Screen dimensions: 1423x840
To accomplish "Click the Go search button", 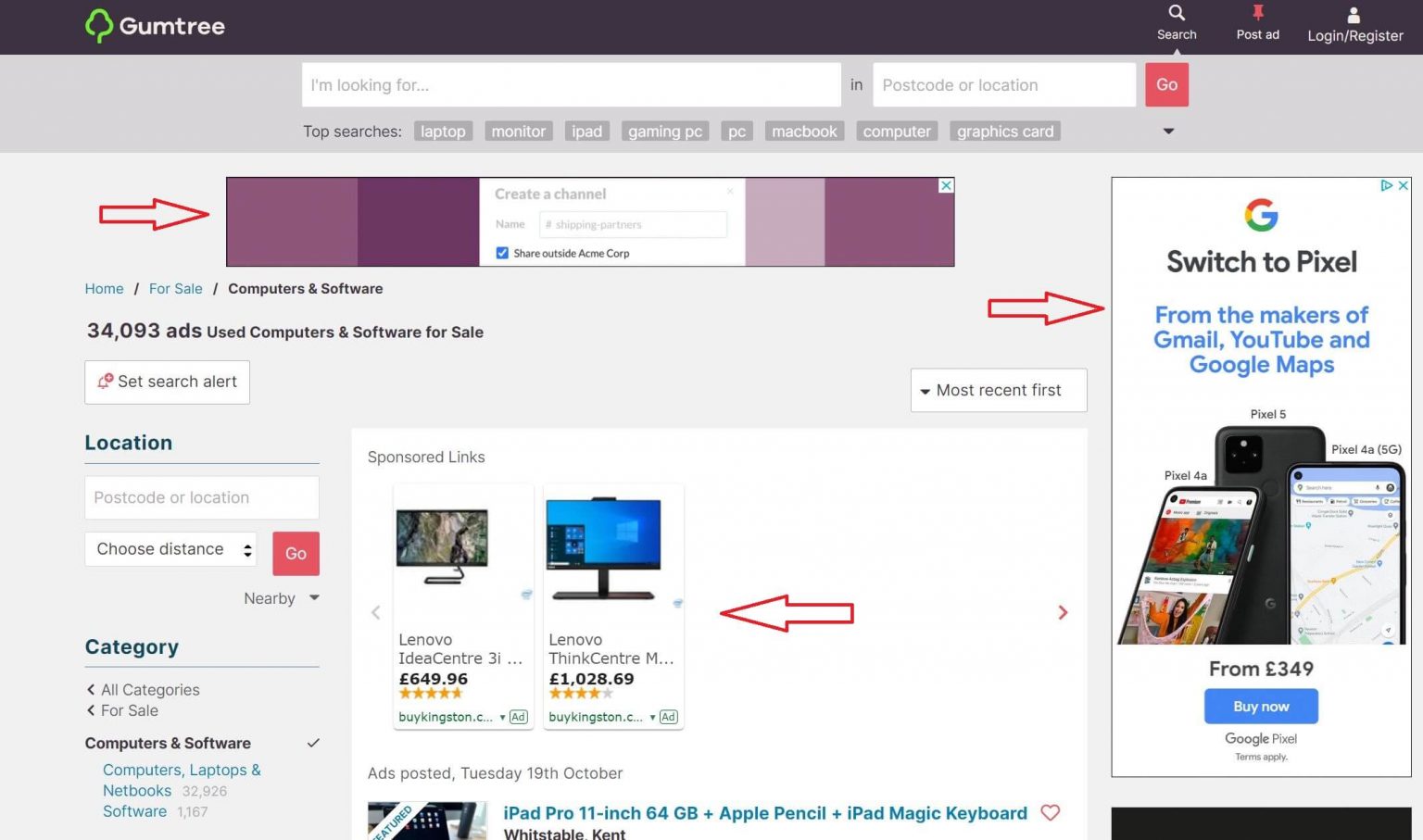I will click(x=1166, y=84).
